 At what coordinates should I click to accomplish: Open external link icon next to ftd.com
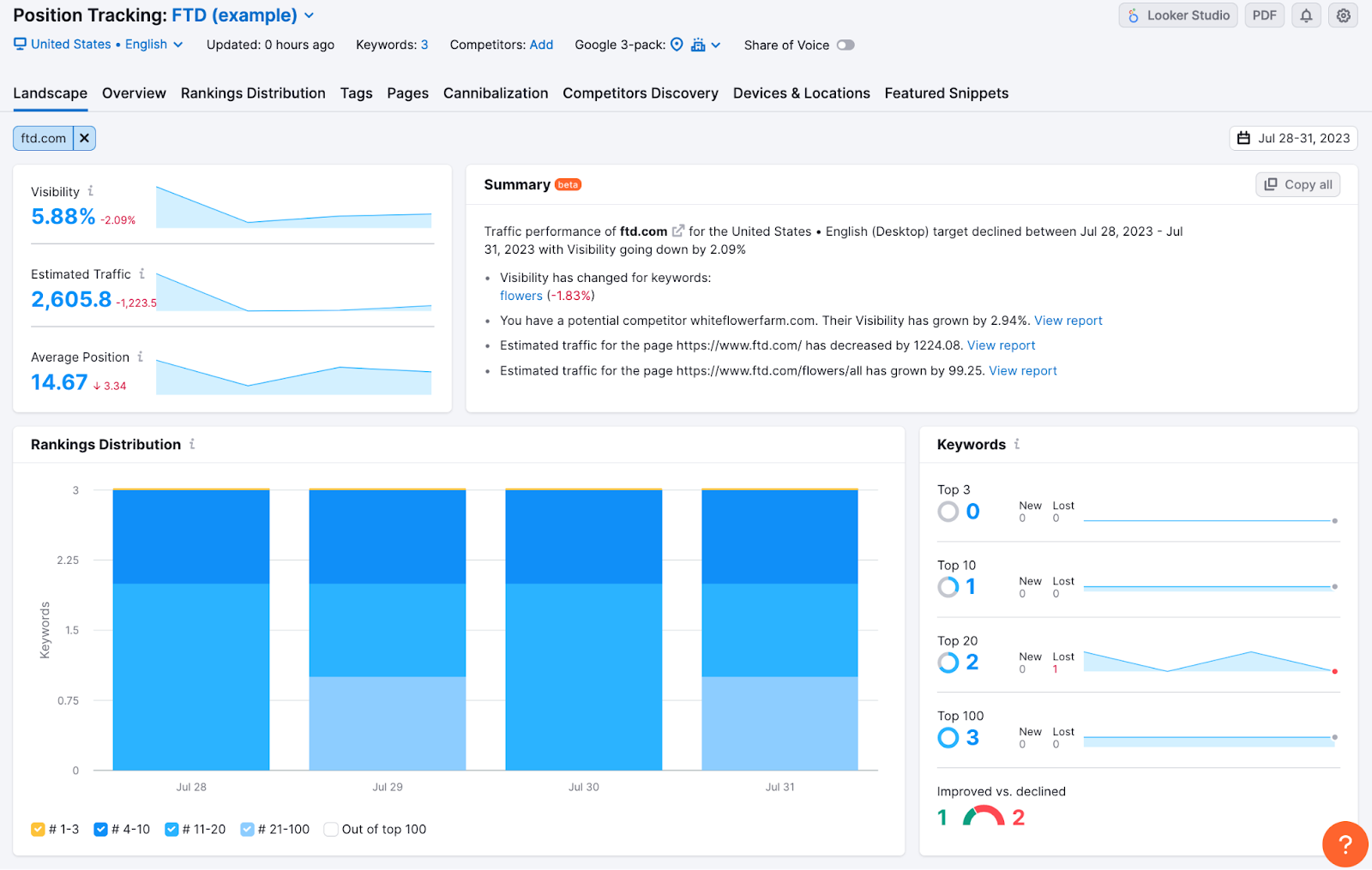pyautogui.click(x=678, y=231)
